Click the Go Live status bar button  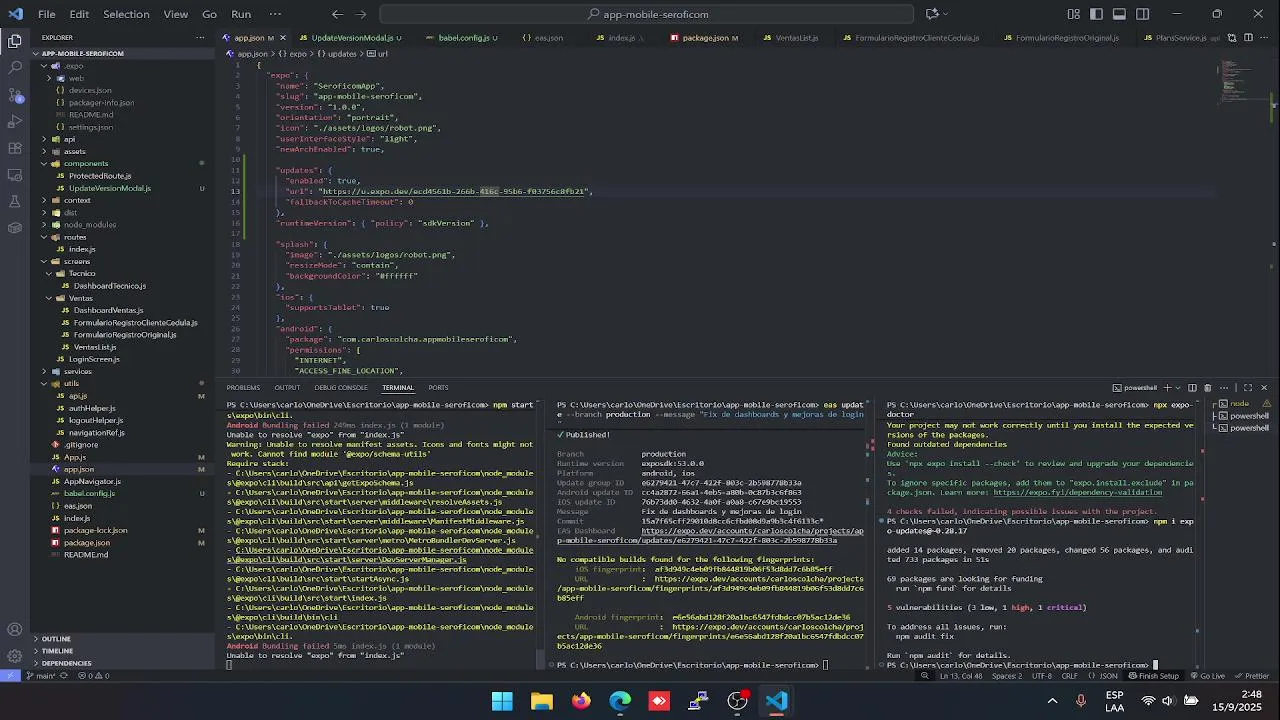coord(1206,676)
